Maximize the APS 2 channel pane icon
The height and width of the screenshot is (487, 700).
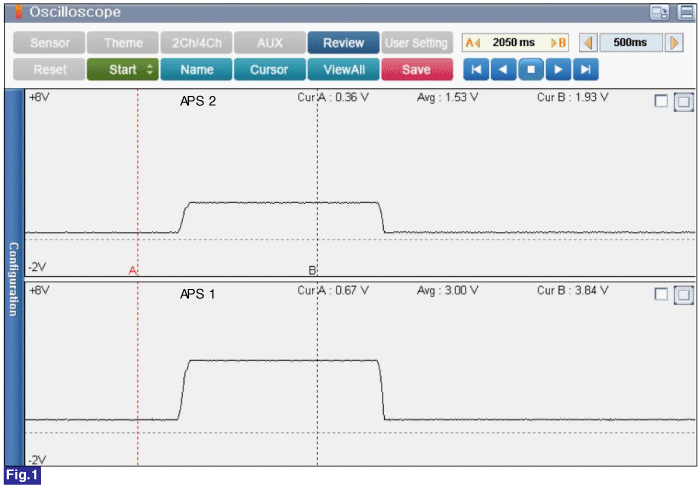click(x=683, y=102)
